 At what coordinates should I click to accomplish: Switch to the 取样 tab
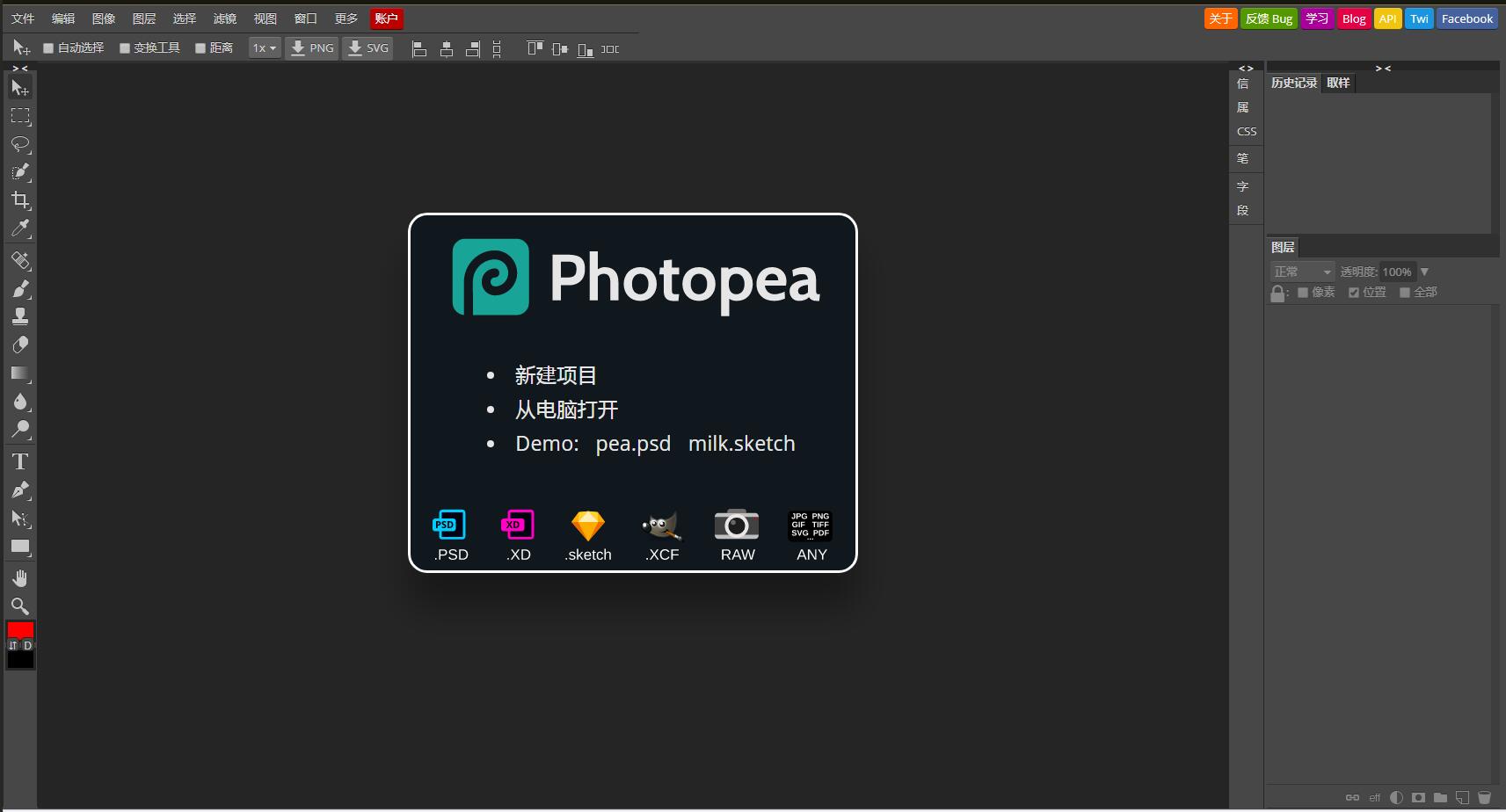(x=1338, y=83)
